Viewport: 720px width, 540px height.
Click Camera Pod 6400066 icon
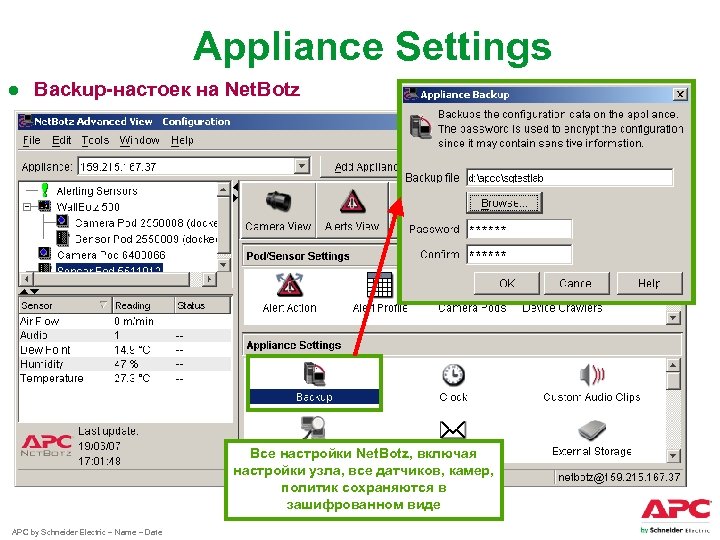[x=45, y=253]
